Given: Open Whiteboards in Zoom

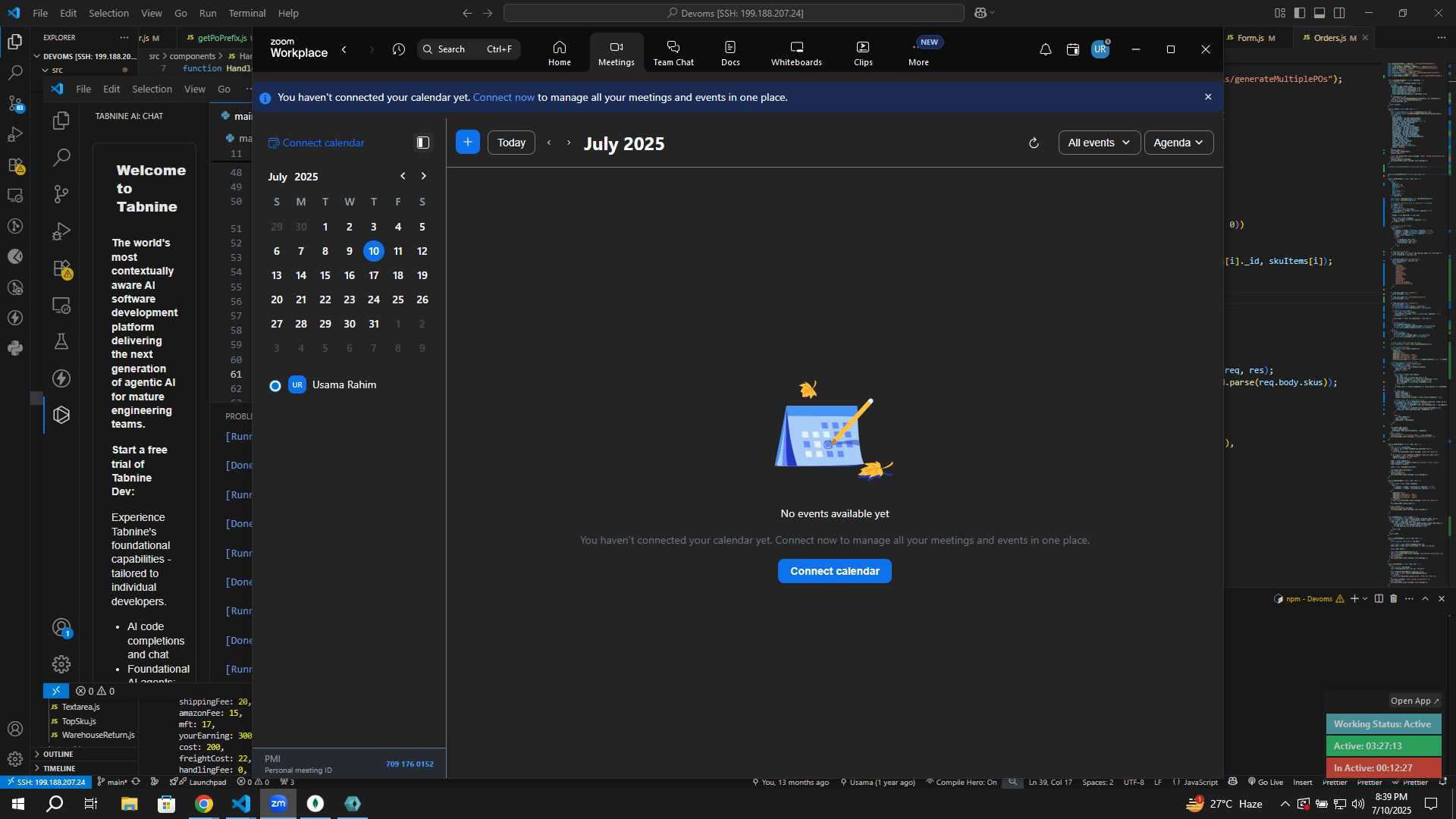Looking at the screenshot, I should (x=796, y=53).
